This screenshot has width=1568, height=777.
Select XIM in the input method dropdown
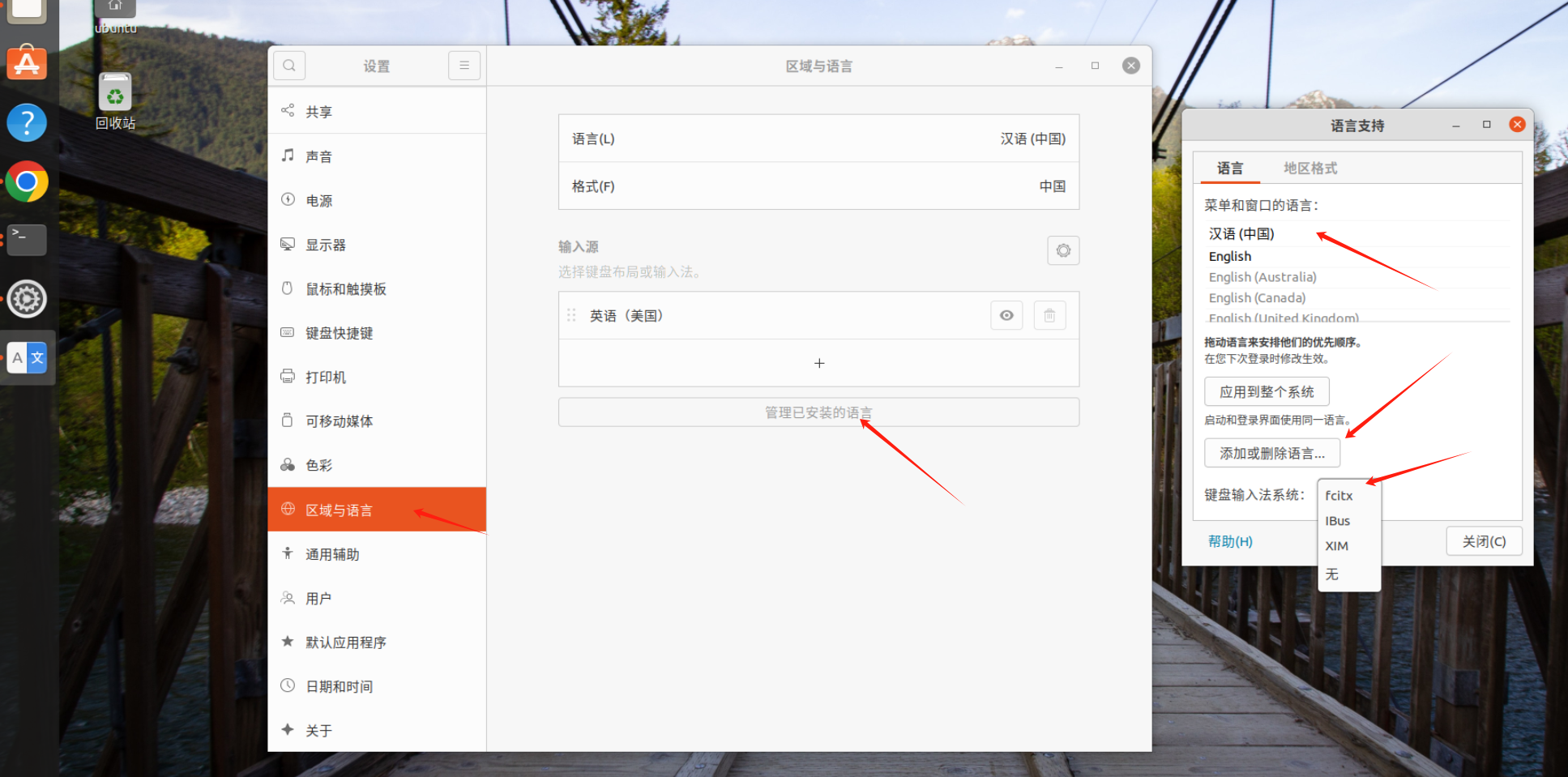tap(1349, 546)
